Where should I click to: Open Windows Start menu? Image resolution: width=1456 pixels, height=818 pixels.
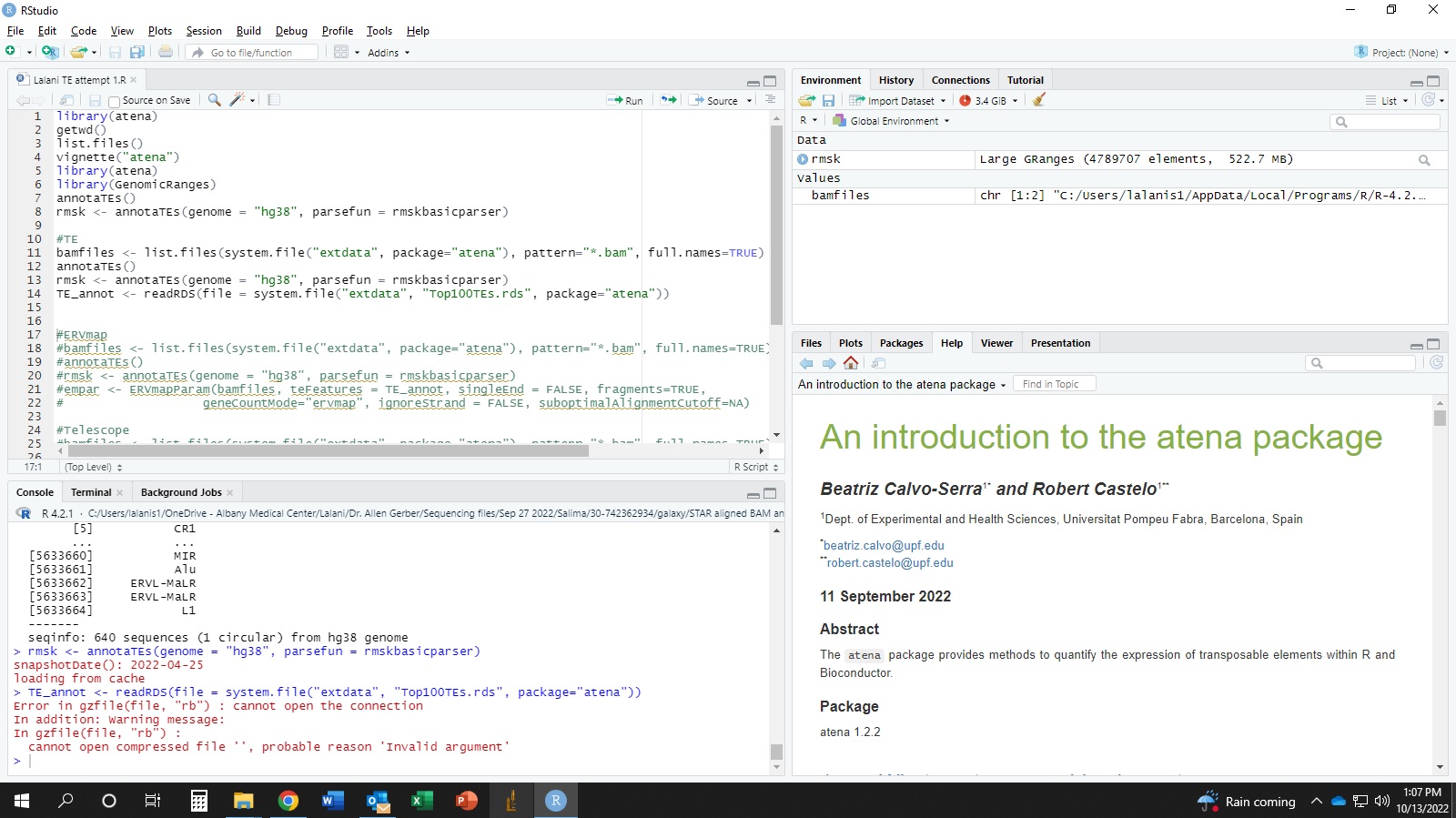(x=22, y=801)
